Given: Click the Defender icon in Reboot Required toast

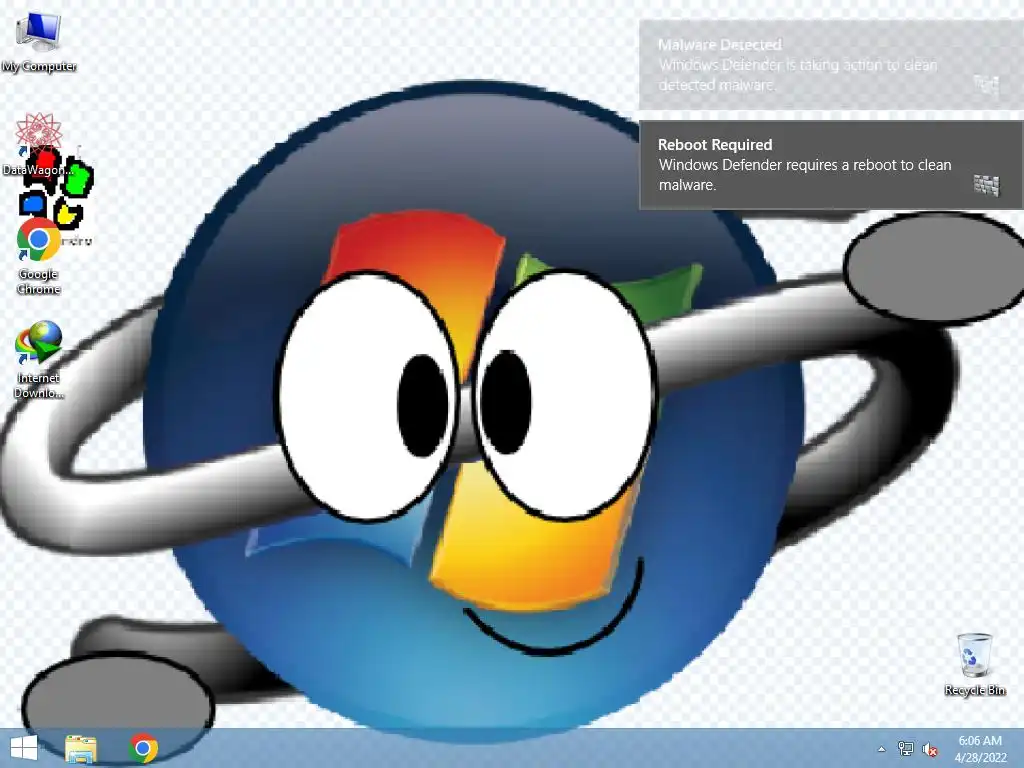Looking at the screenshot, I should coord(986,185).
